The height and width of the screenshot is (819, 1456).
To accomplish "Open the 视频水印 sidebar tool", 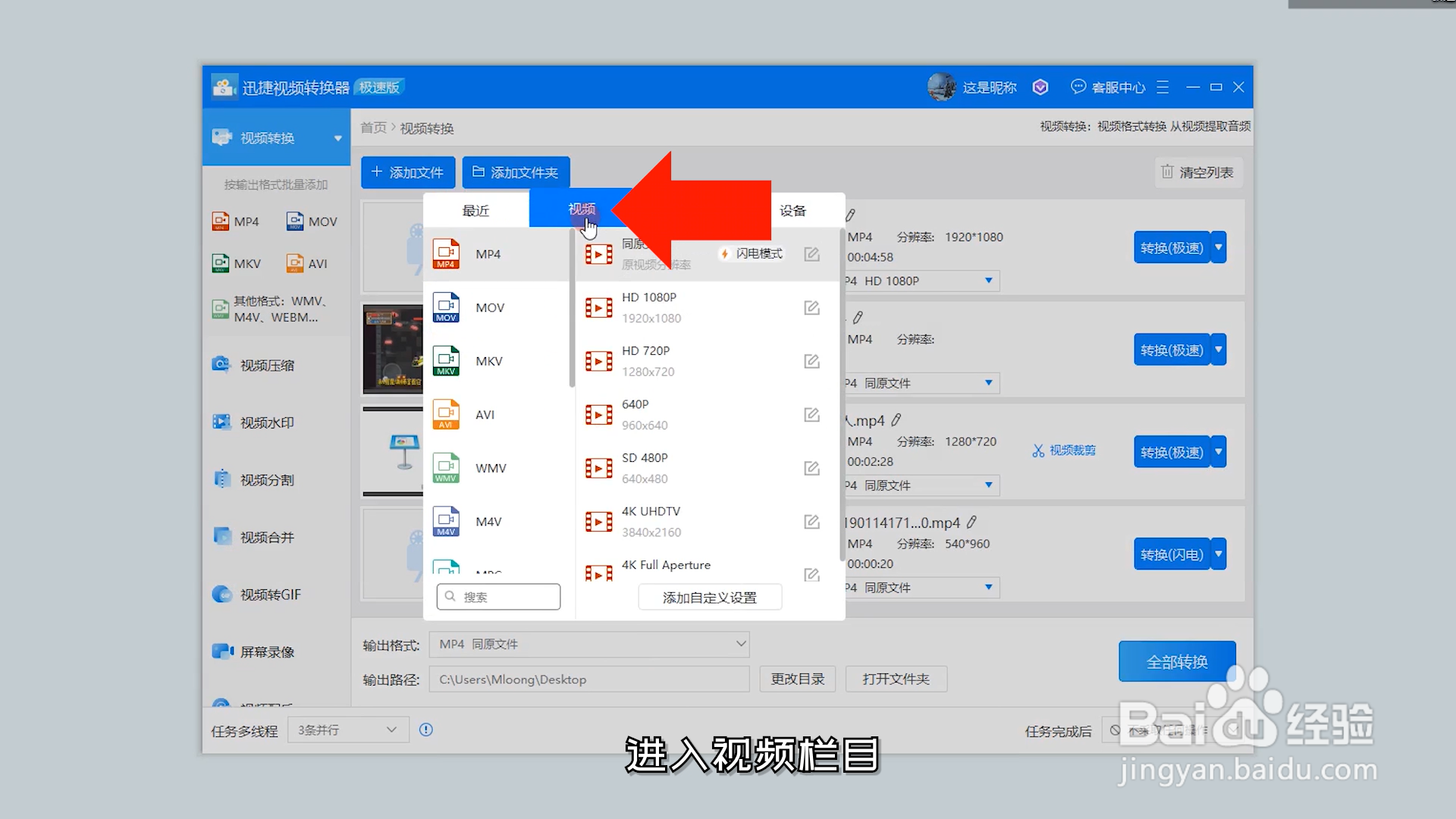I will point(253,422).
